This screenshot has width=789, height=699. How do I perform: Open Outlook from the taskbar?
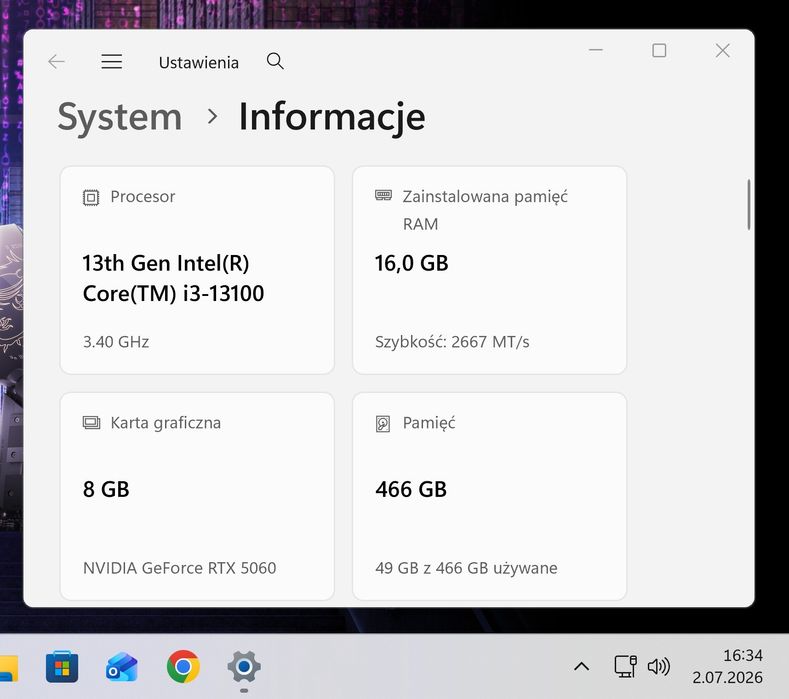coord(122,667)
